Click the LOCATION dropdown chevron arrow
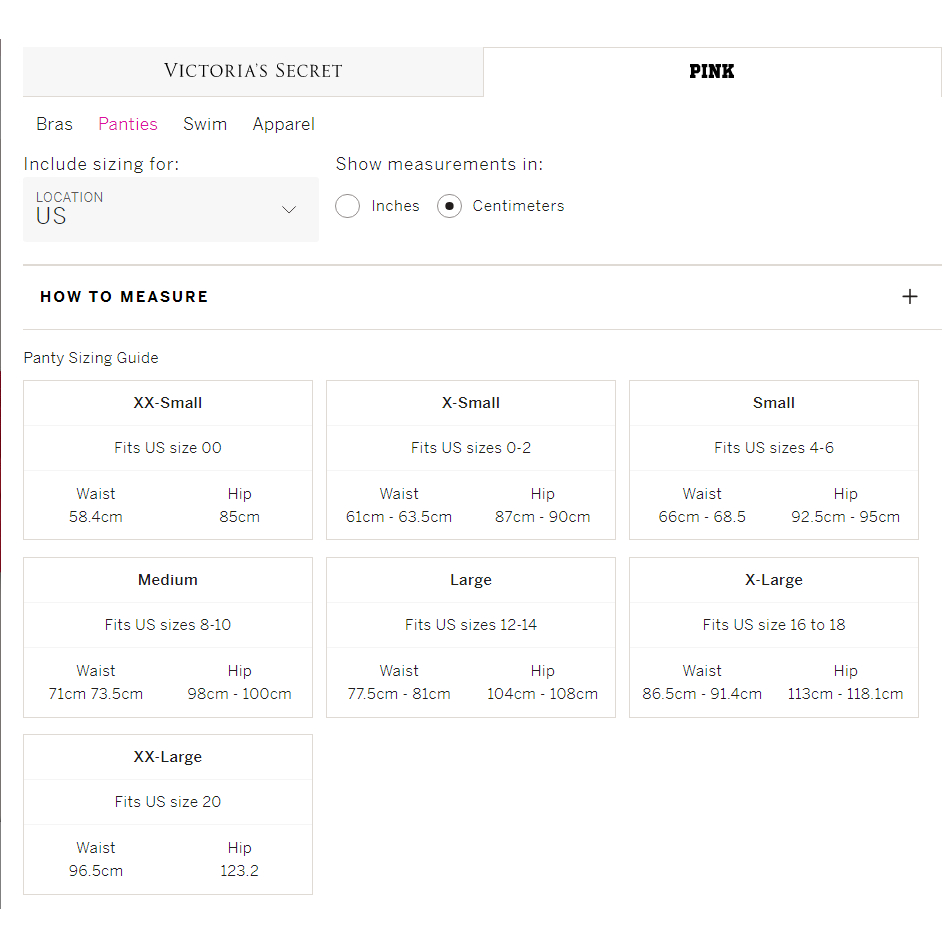 click(289, 210)
